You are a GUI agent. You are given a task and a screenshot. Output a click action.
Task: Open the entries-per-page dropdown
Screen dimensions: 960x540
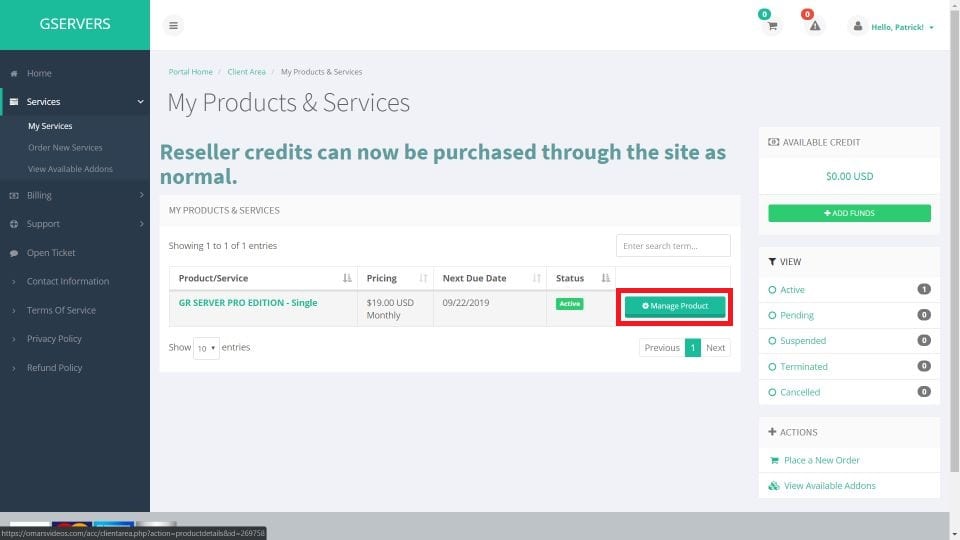[x=206, y=348]
